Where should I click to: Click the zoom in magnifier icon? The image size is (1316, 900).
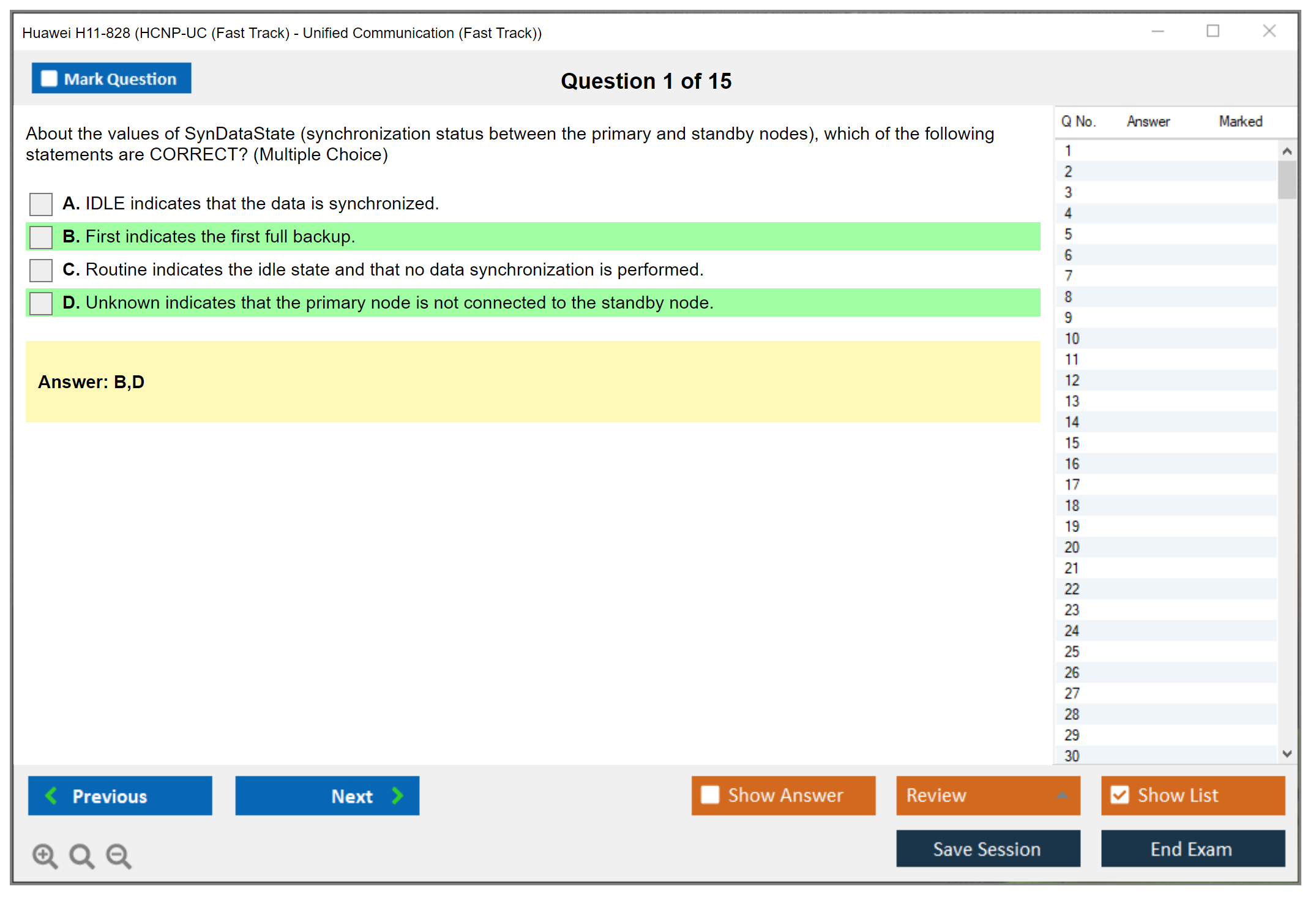click(x=45, y=855)
